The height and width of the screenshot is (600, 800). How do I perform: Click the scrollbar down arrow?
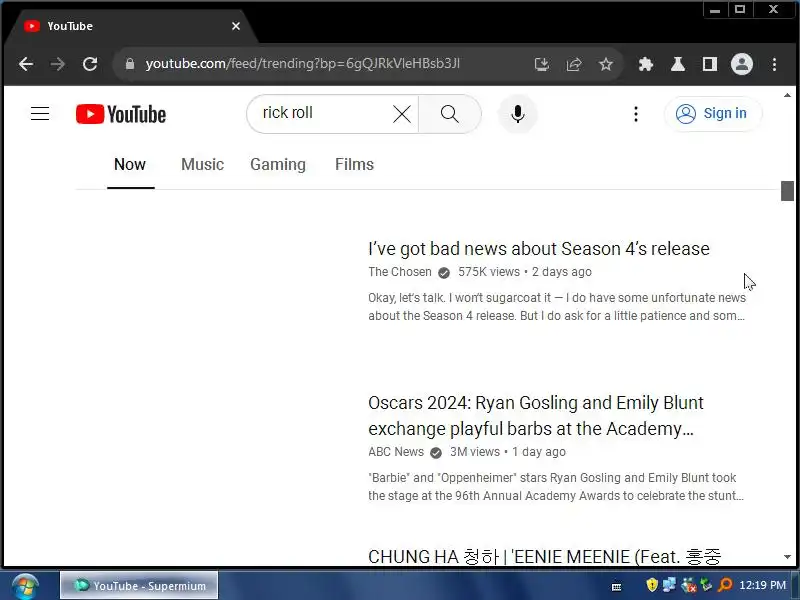787,557
